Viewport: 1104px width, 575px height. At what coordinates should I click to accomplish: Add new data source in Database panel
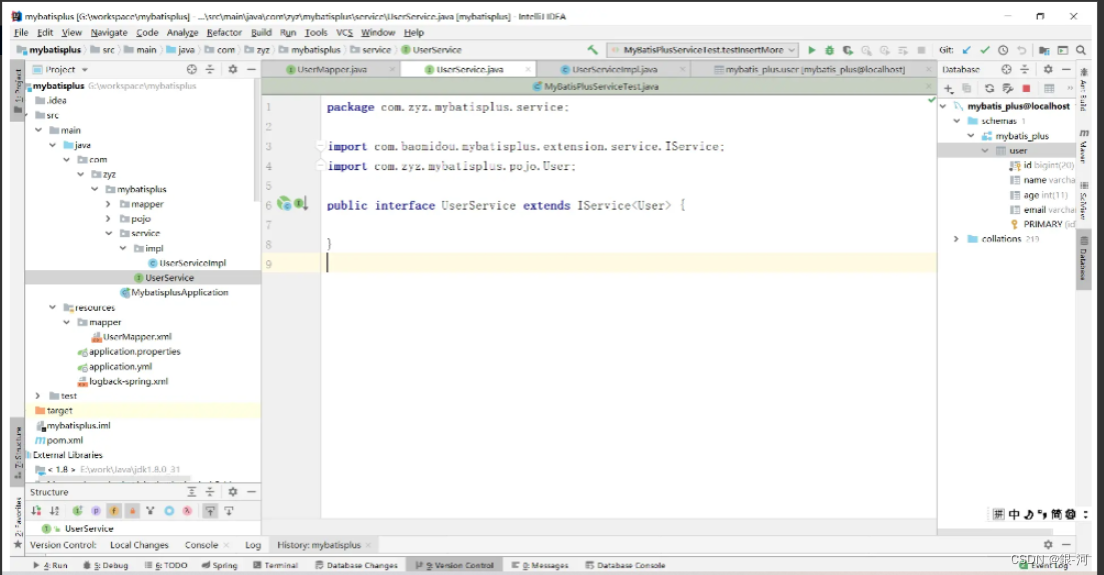pyautogui.click(x=948, y=89)
